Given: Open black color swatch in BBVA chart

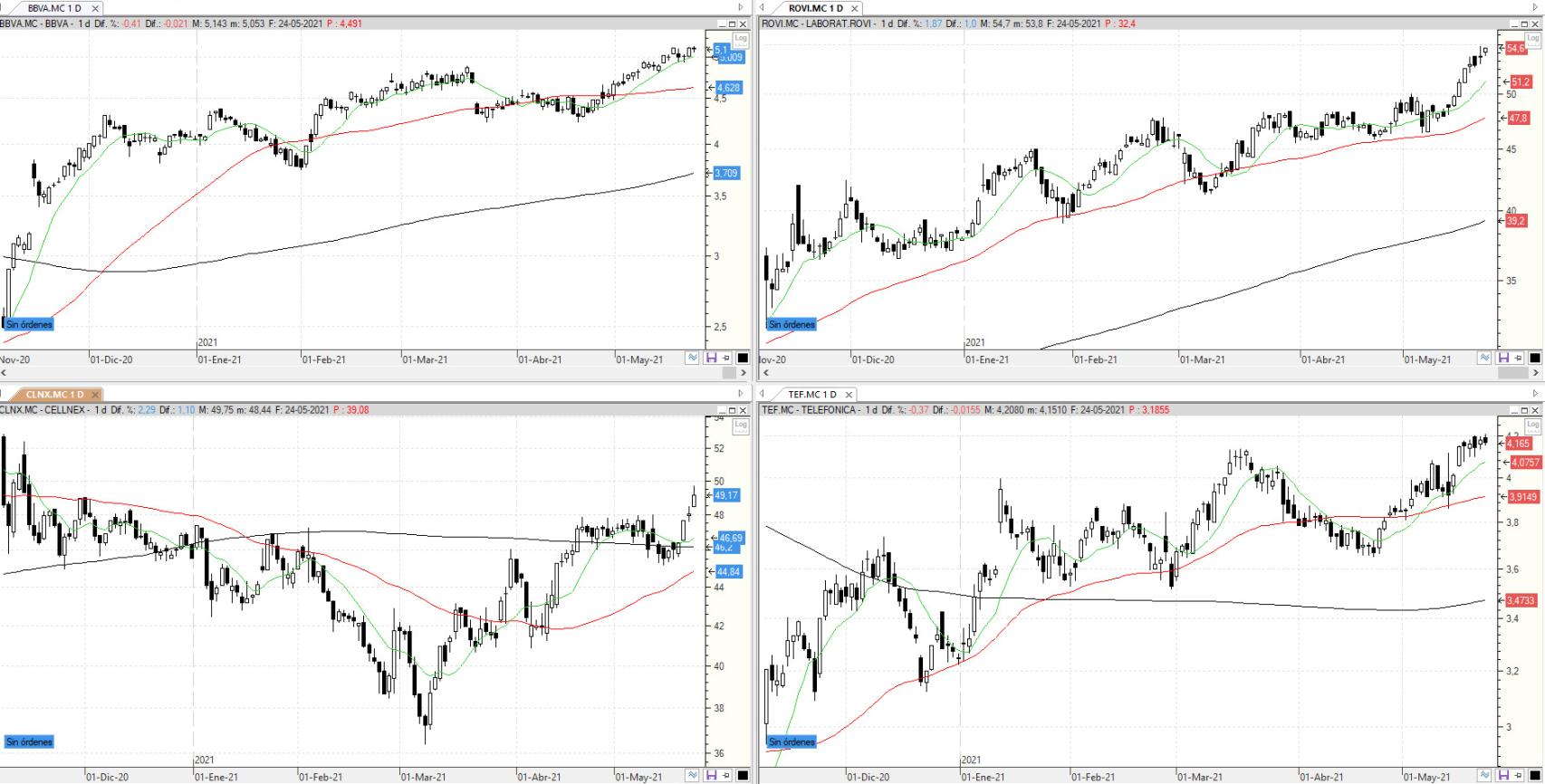Looking at the screenshot, I should point(743,359).
